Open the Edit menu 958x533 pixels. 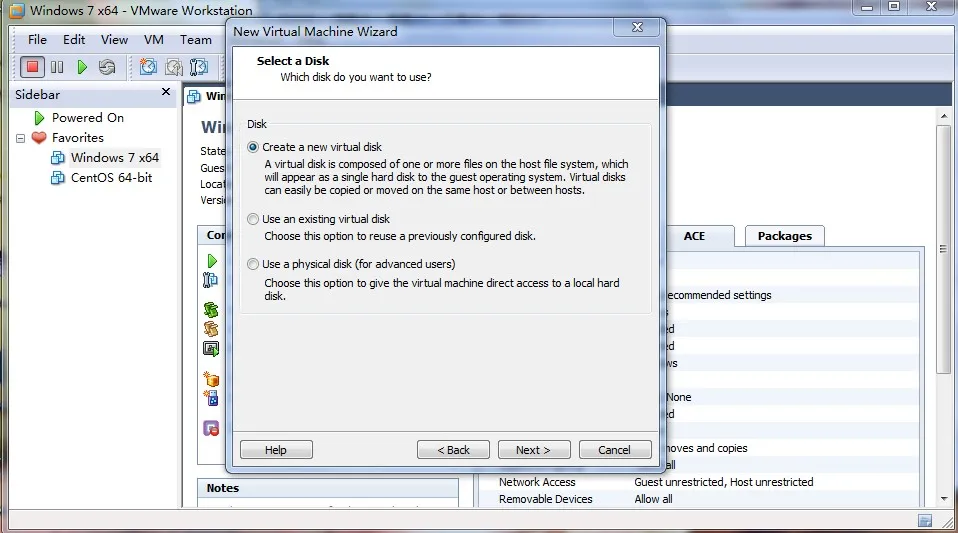74,40
